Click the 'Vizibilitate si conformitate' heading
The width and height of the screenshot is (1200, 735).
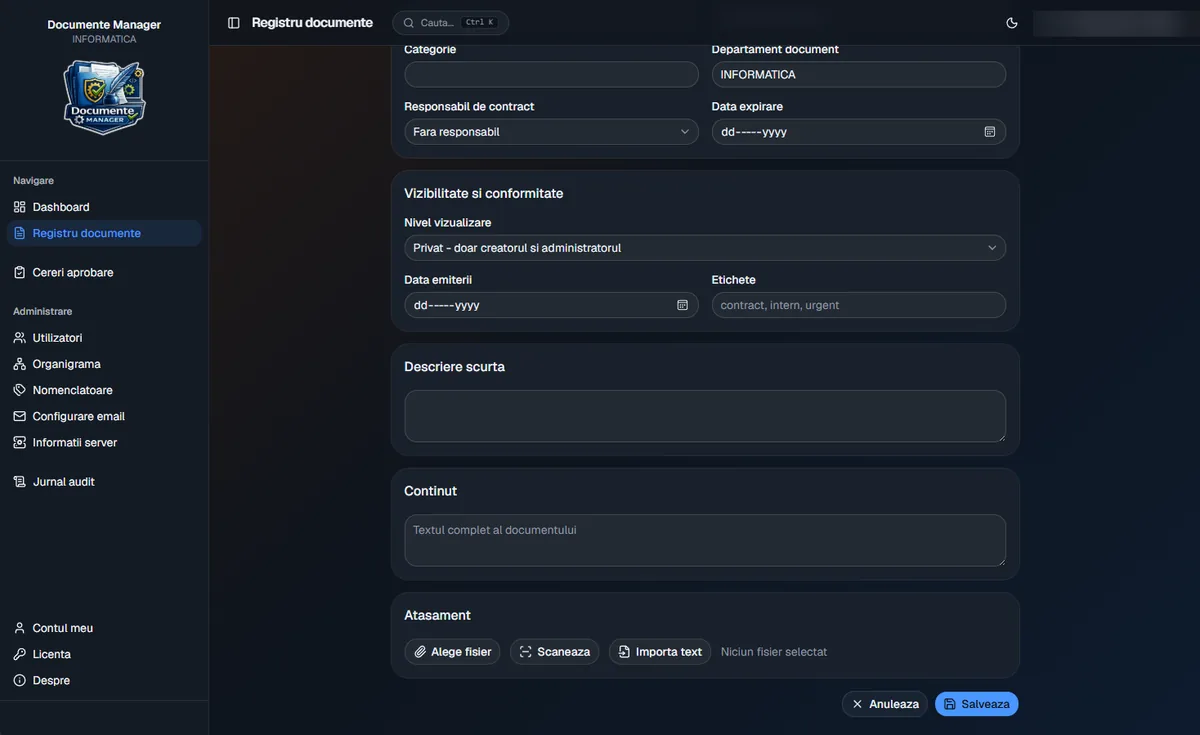(x=484, y=193)
